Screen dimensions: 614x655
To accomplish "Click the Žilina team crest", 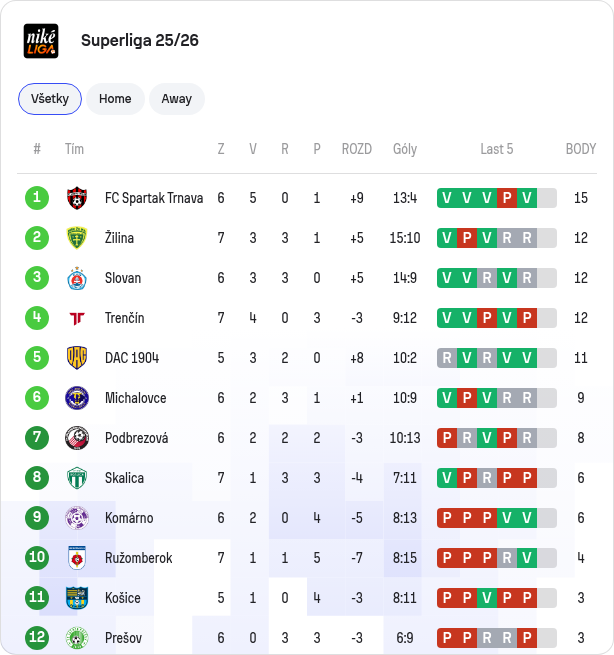I will tap(77, 238).
